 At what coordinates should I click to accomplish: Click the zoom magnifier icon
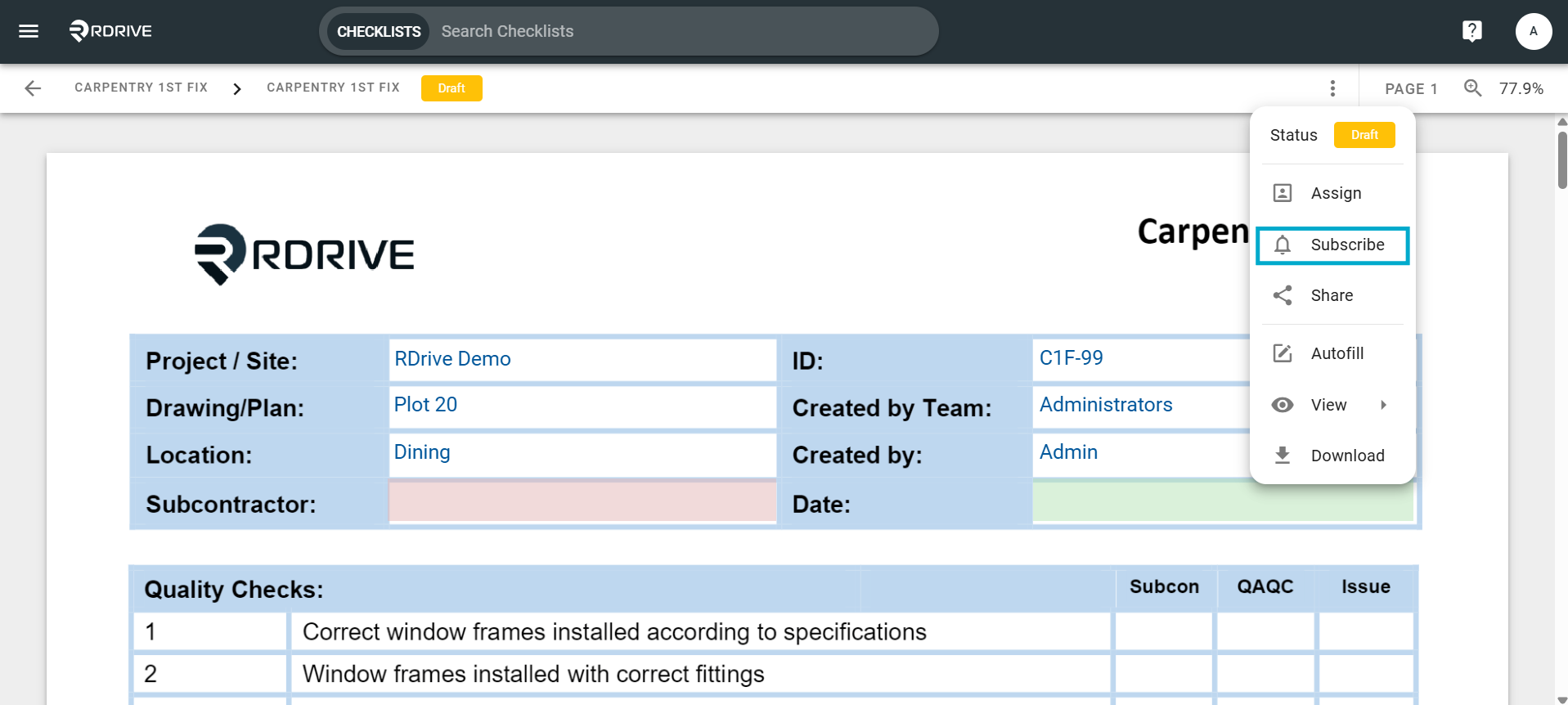click(x=1472, y=88)
